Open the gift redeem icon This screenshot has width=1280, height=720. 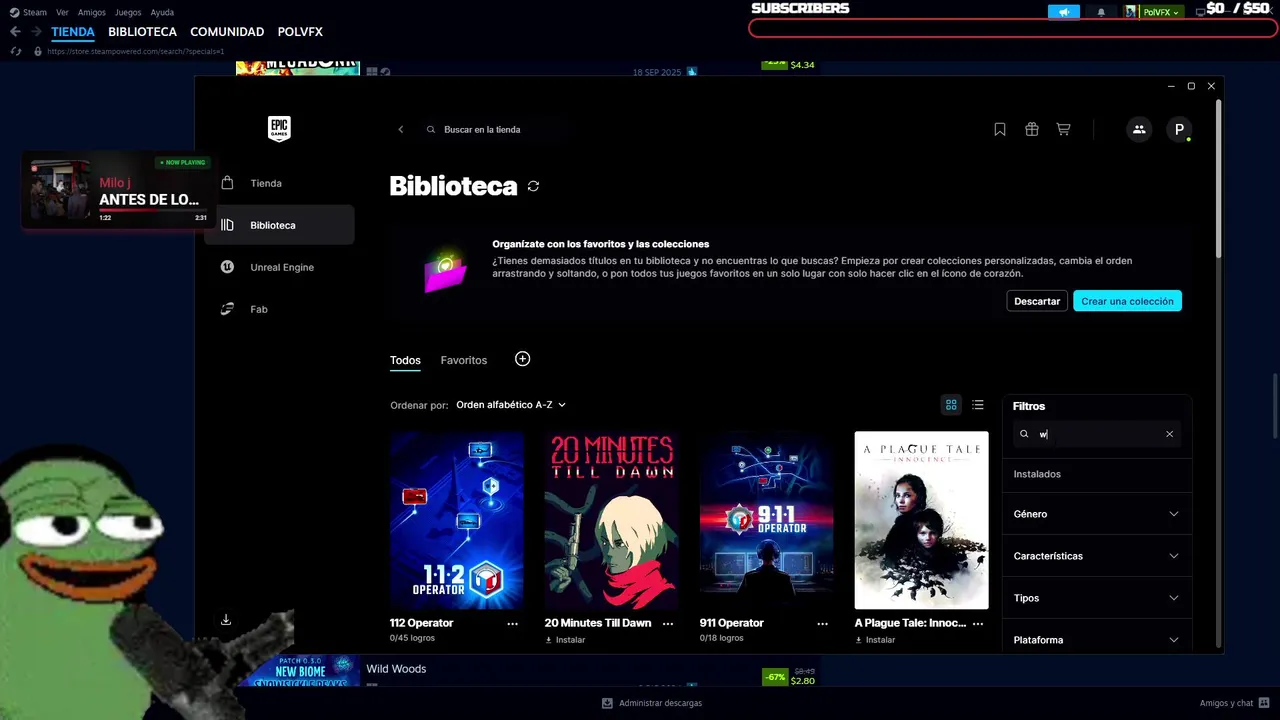pos(1032,129)
